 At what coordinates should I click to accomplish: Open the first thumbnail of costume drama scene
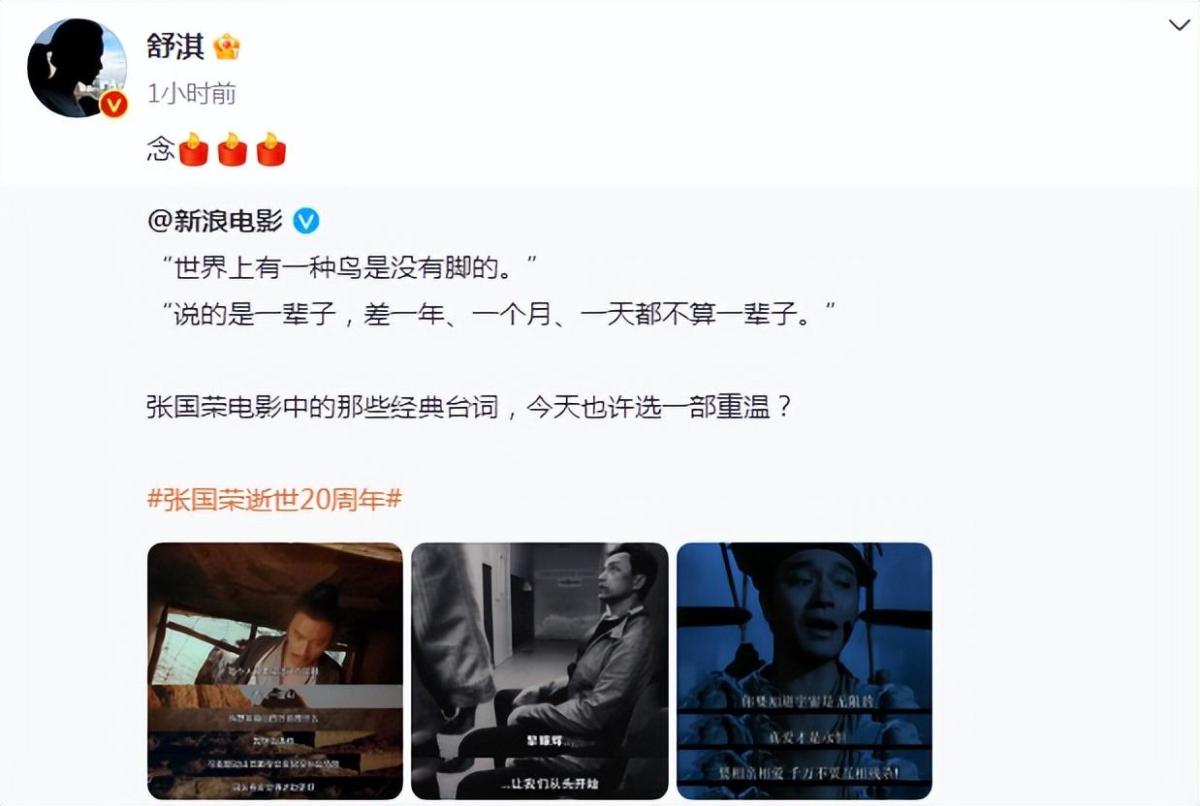(x=275, y=670)
